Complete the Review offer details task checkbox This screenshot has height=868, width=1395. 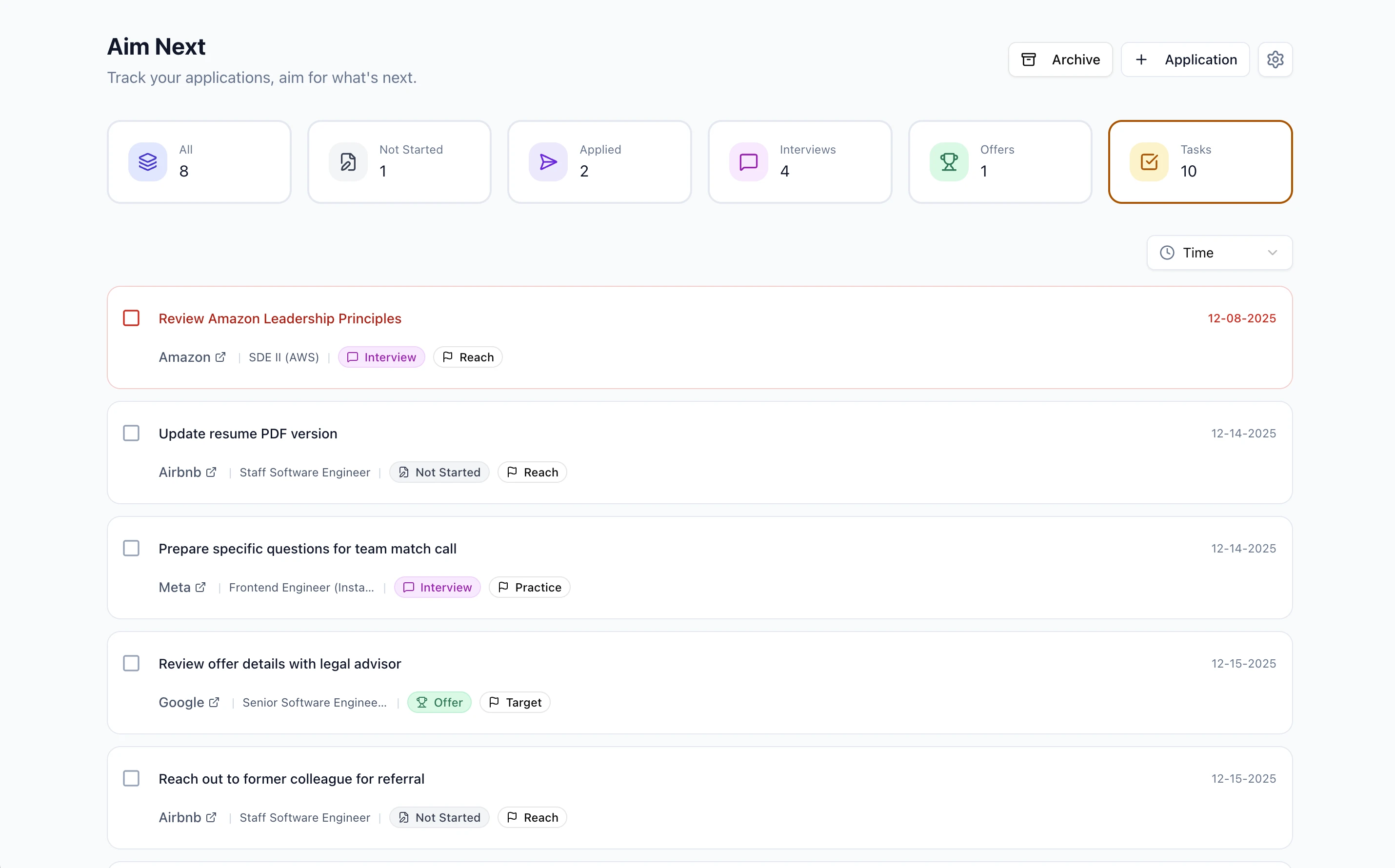[131, 663]
